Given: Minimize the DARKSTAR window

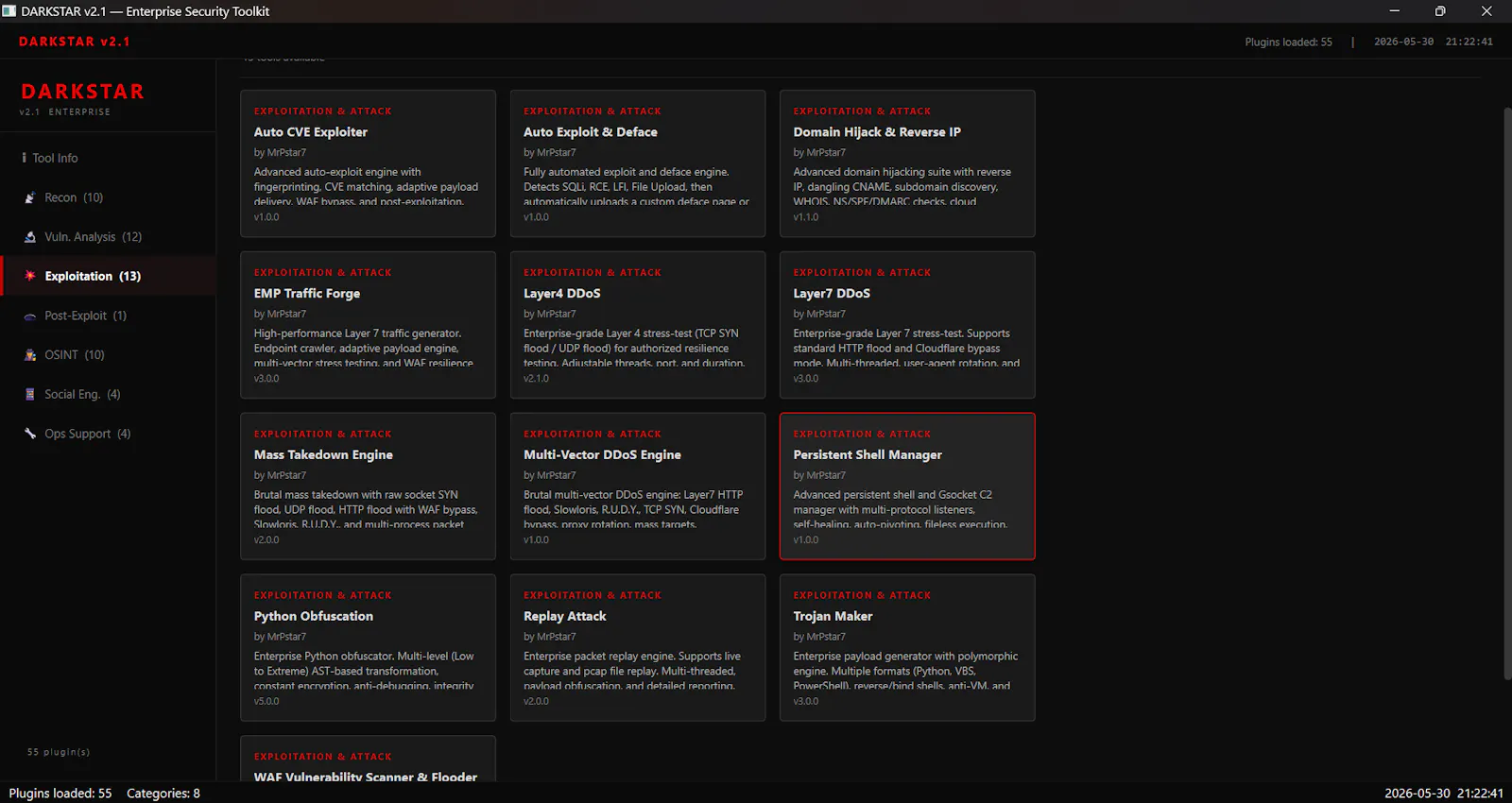Looking at the screenshot, I should click(x=1394, y=11).
